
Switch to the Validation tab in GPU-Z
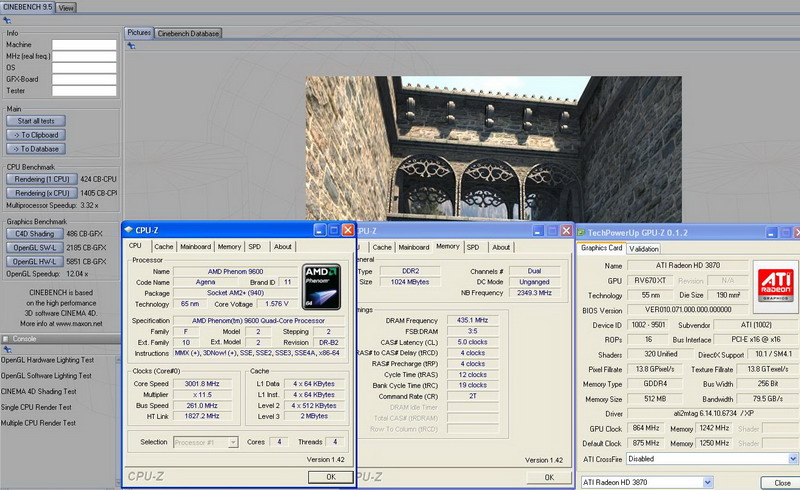645,249
